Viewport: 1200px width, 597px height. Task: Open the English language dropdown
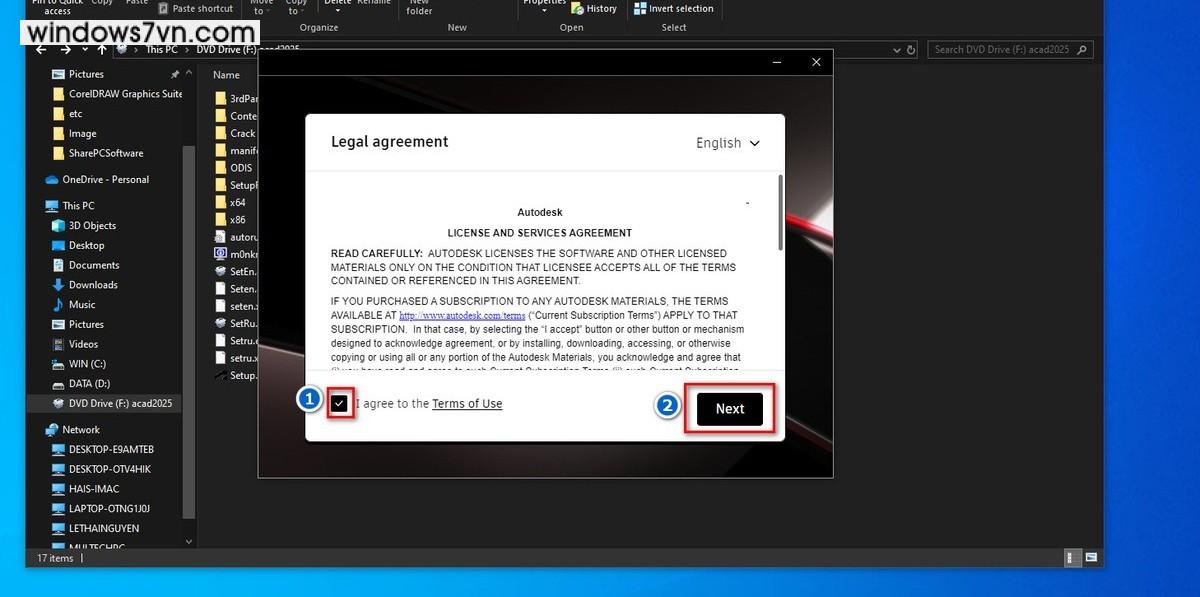(x=727, y=143)
